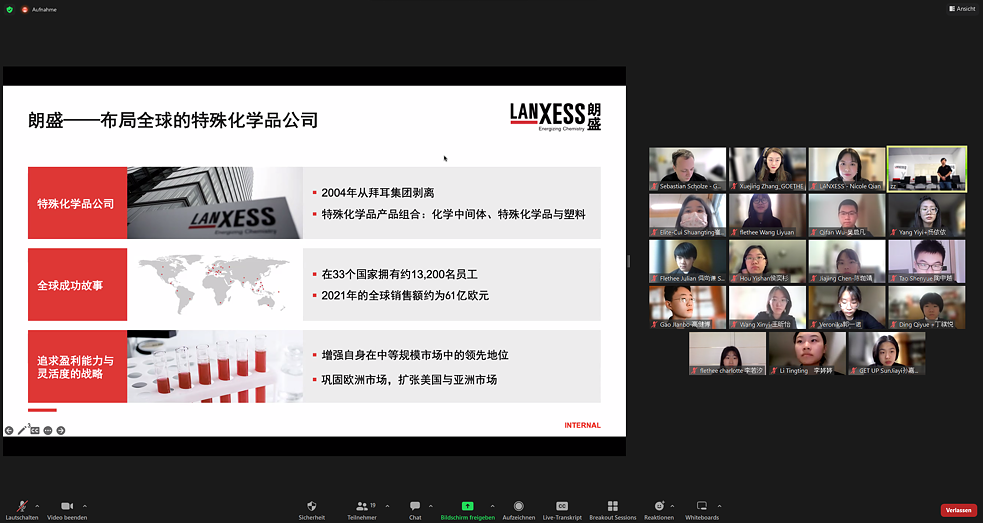Expand the arrow next to Teilnehmer
Viewport: 983px width, 523px height.
pos(387,506)
